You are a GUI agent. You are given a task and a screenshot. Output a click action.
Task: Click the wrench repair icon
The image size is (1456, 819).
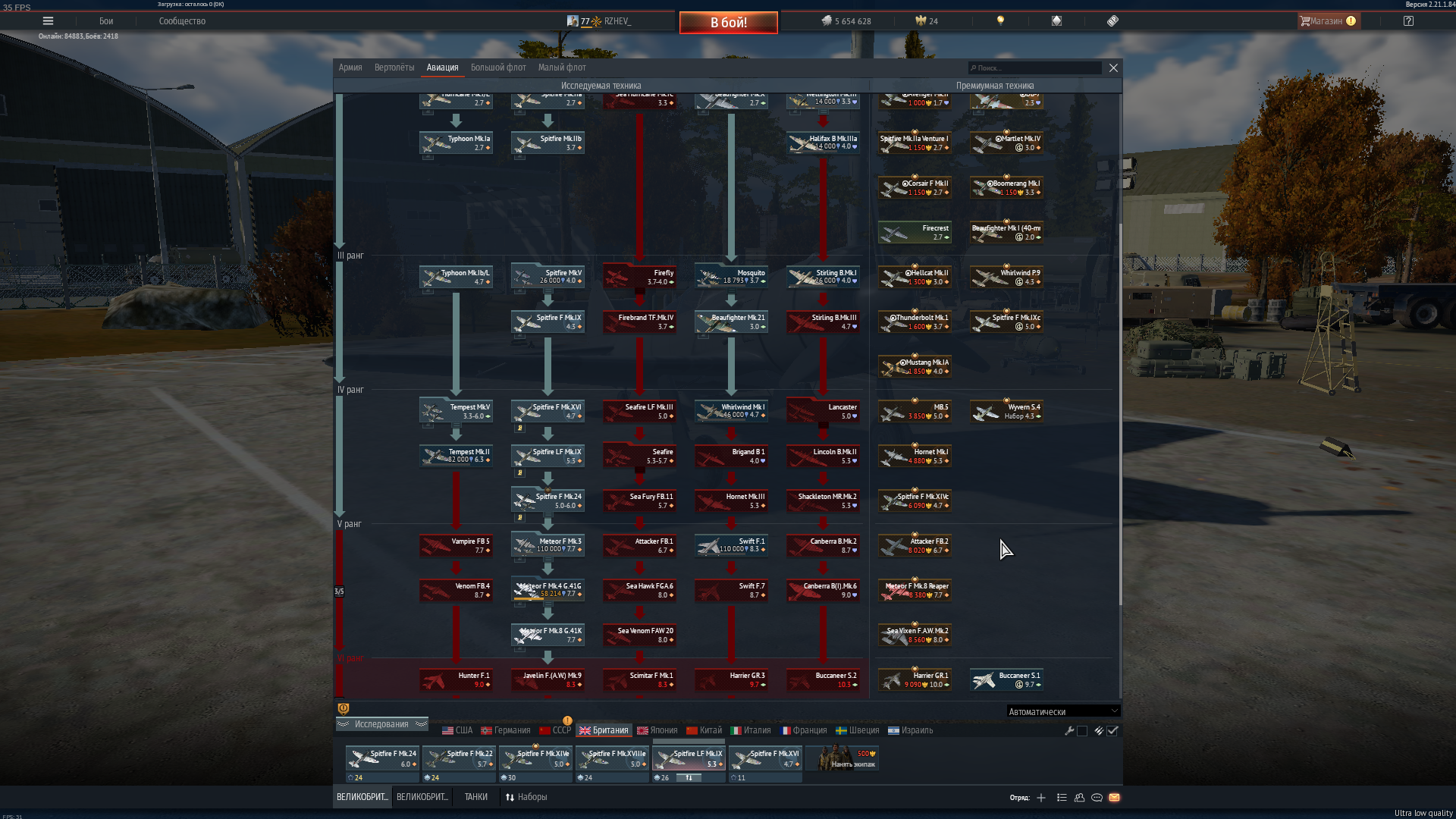(1069, 731)
